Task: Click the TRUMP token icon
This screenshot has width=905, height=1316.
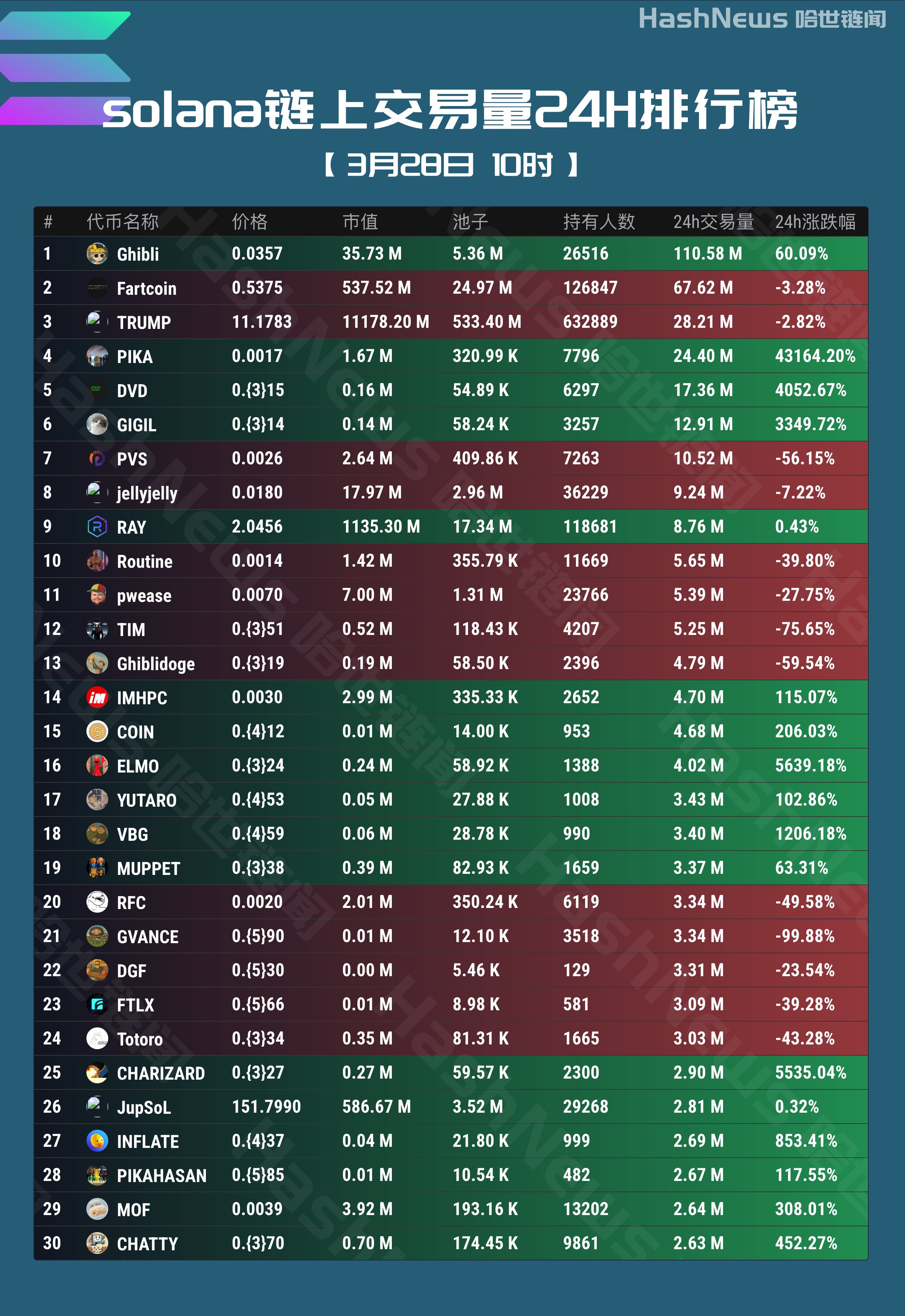Action: pyautogui.click(x=97, y=322)
